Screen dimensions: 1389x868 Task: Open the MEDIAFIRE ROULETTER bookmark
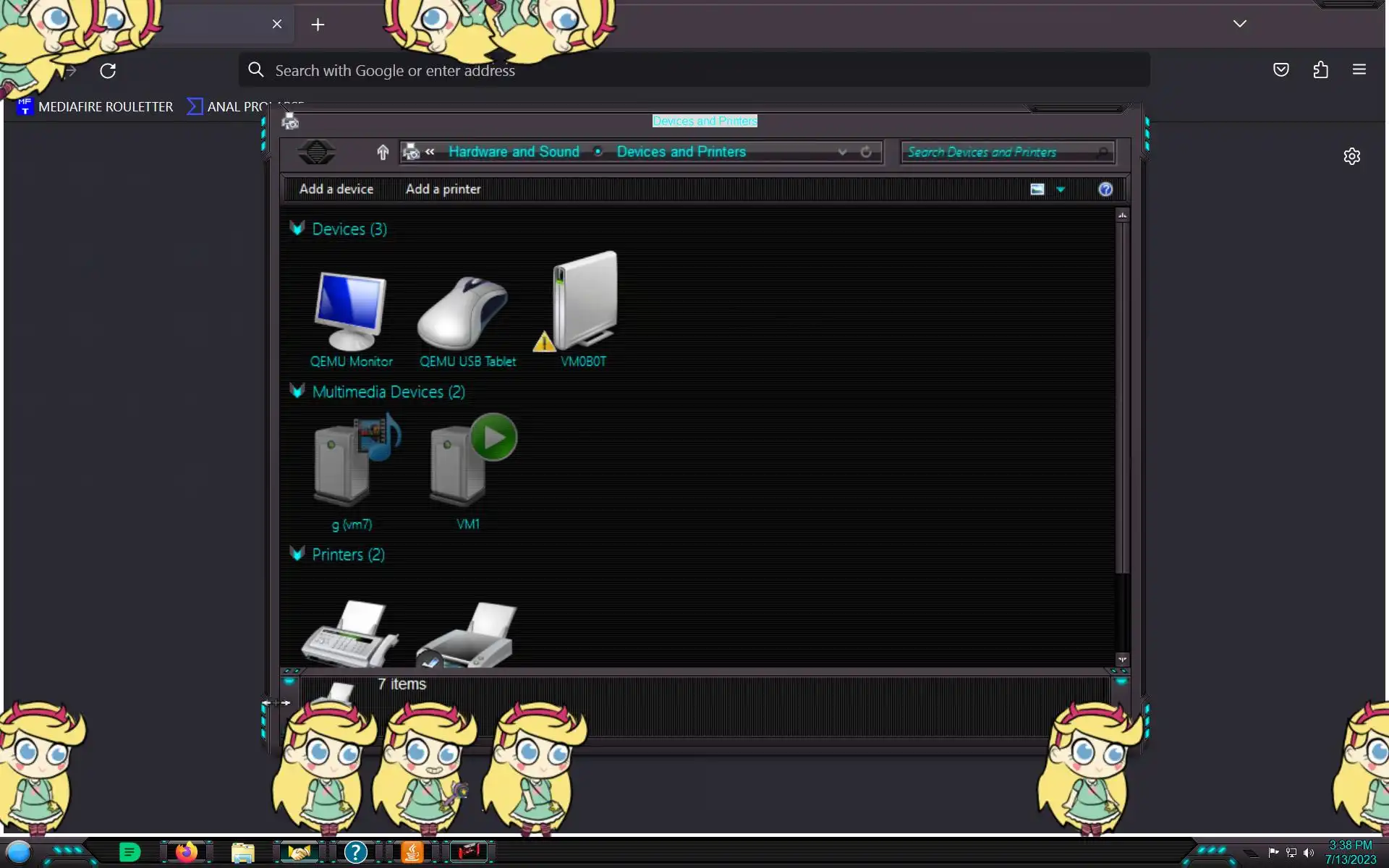pos(95,107)
